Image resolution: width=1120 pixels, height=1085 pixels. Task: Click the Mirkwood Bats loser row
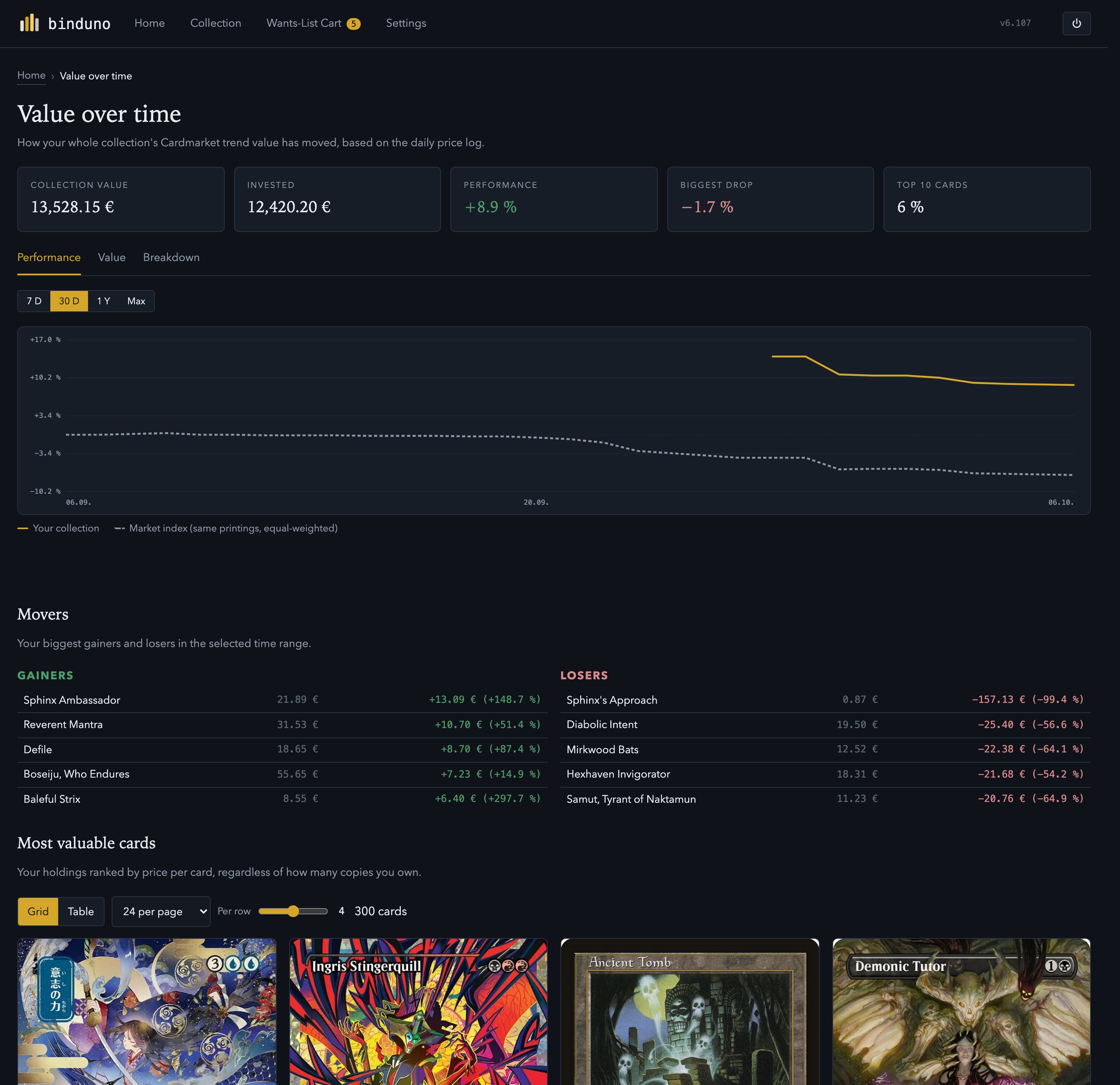tap(825, 749)
